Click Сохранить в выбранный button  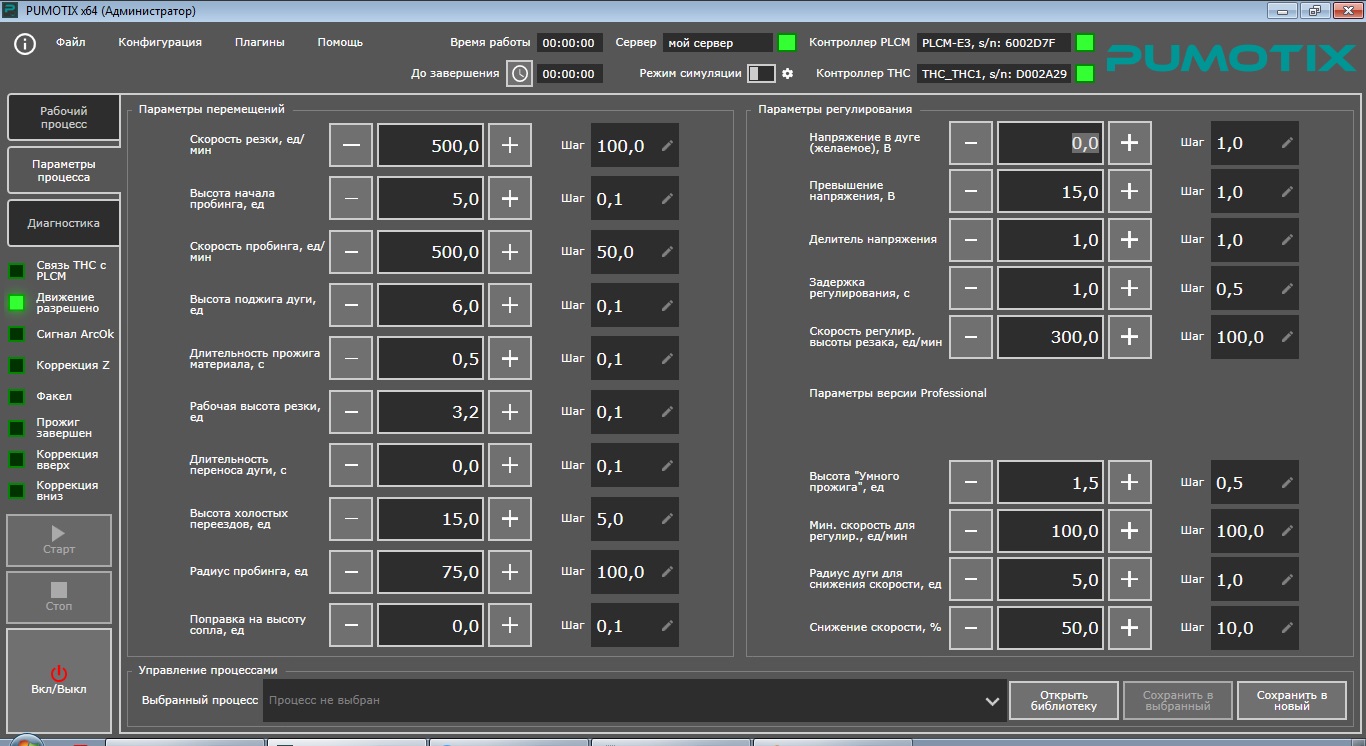(x=1178, y=700)
